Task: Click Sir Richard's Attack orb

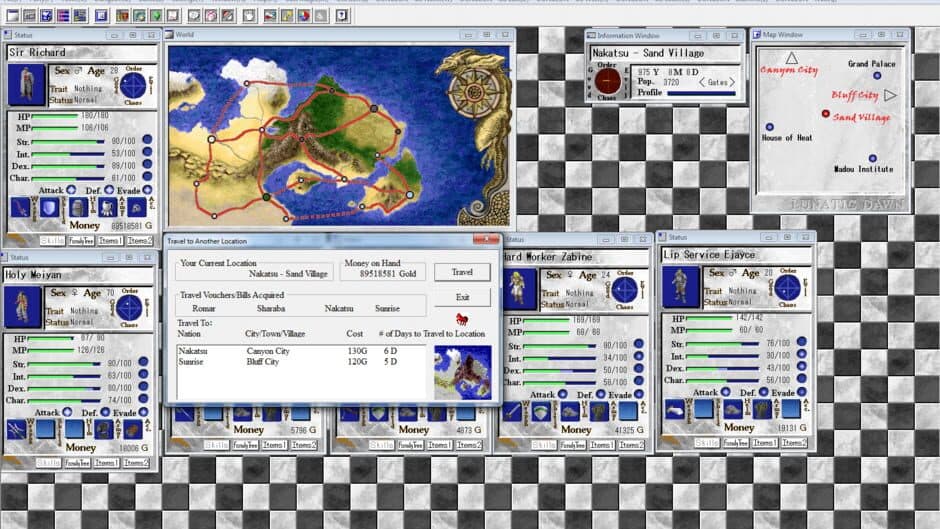Action: (x=71, y=190)
